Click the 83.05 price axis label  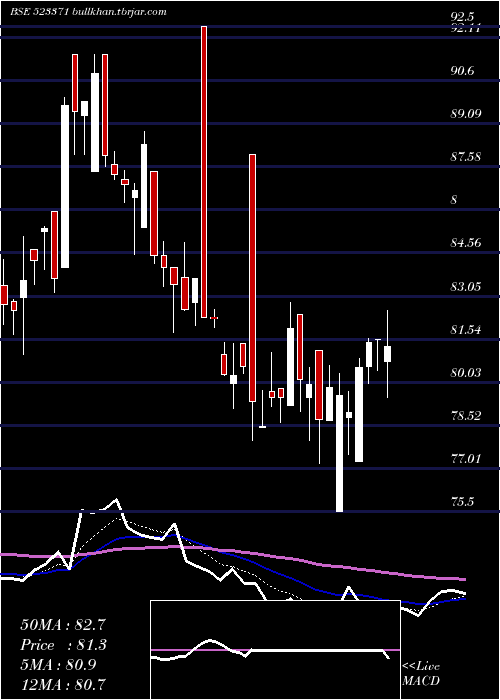click(466, 286)
